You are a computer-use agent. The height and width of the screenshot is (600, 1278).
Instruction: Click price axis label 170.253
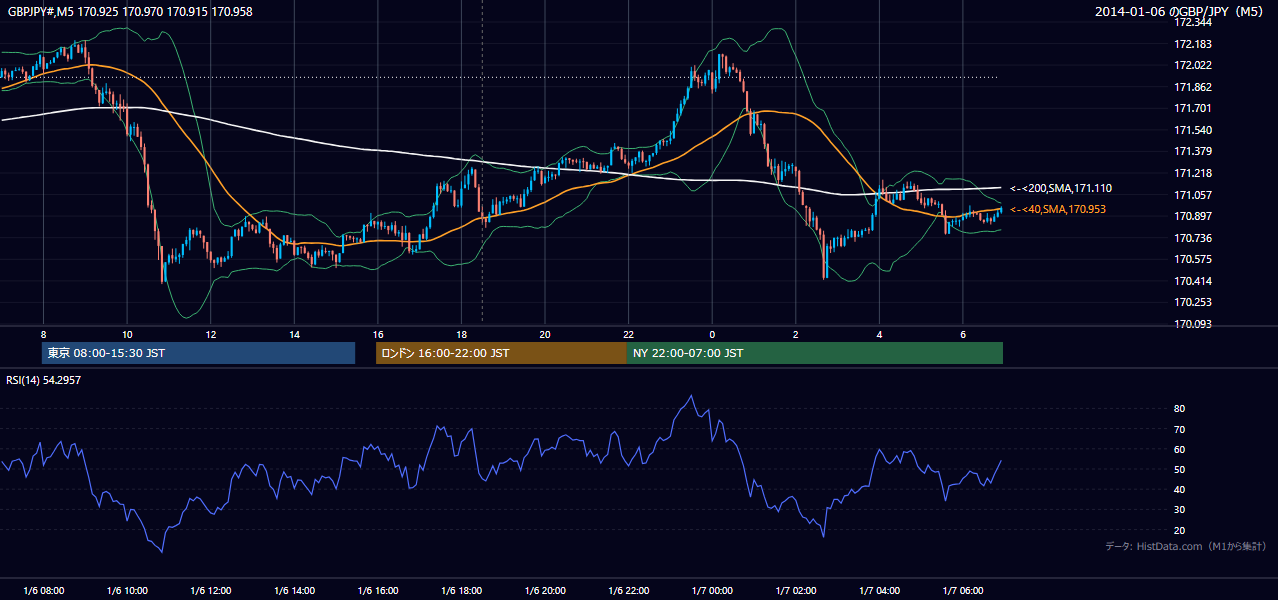point(1193,302)
